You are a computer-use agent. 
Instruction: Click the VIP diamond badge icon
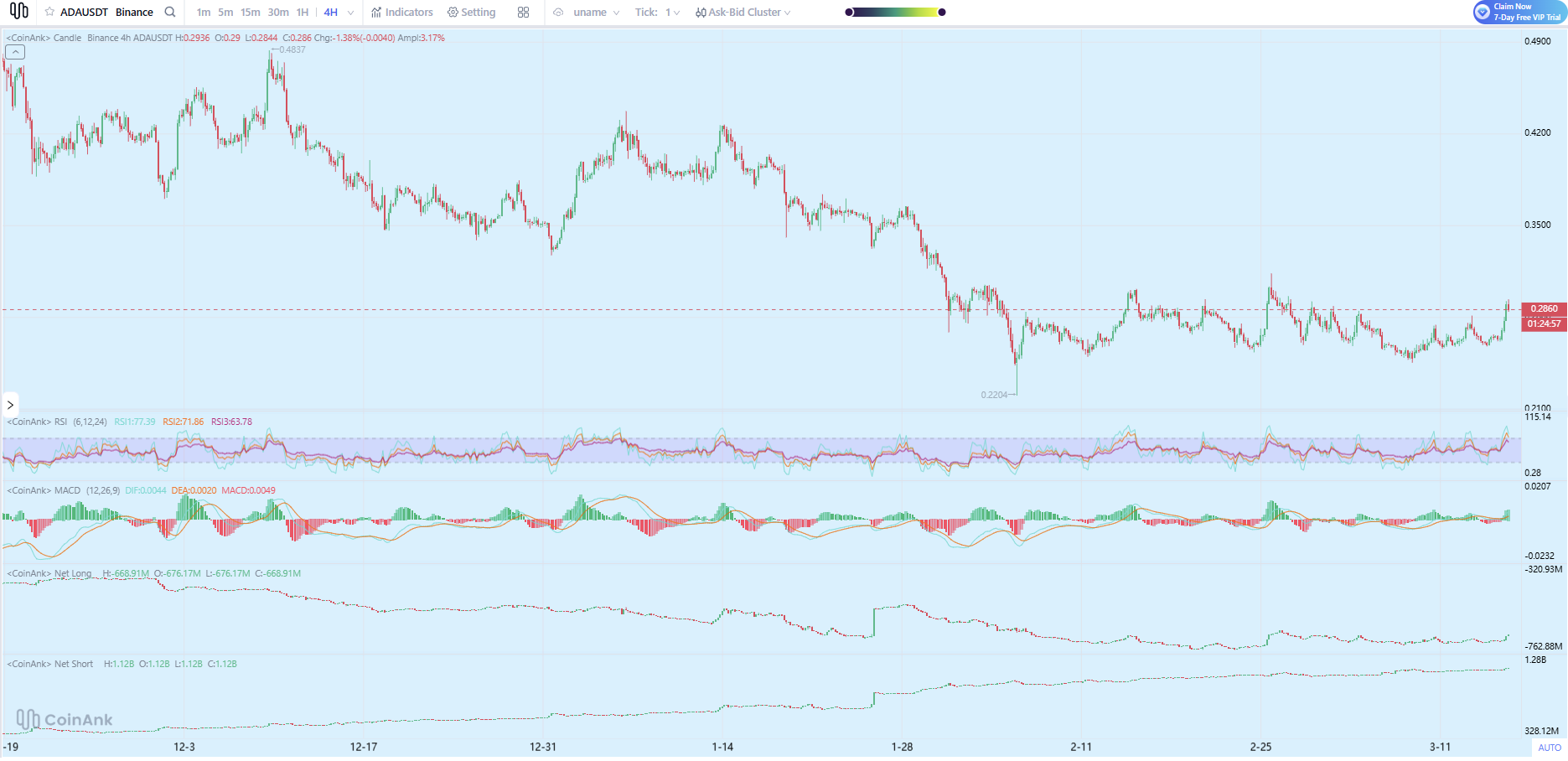1483,13
